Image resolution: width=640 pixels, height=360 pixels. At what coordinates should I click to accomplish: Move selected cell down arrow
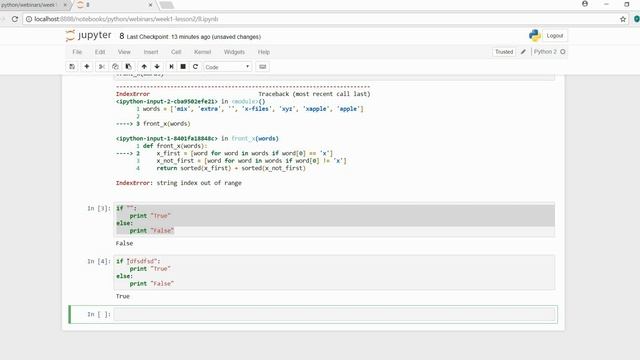tap(157, 67)
